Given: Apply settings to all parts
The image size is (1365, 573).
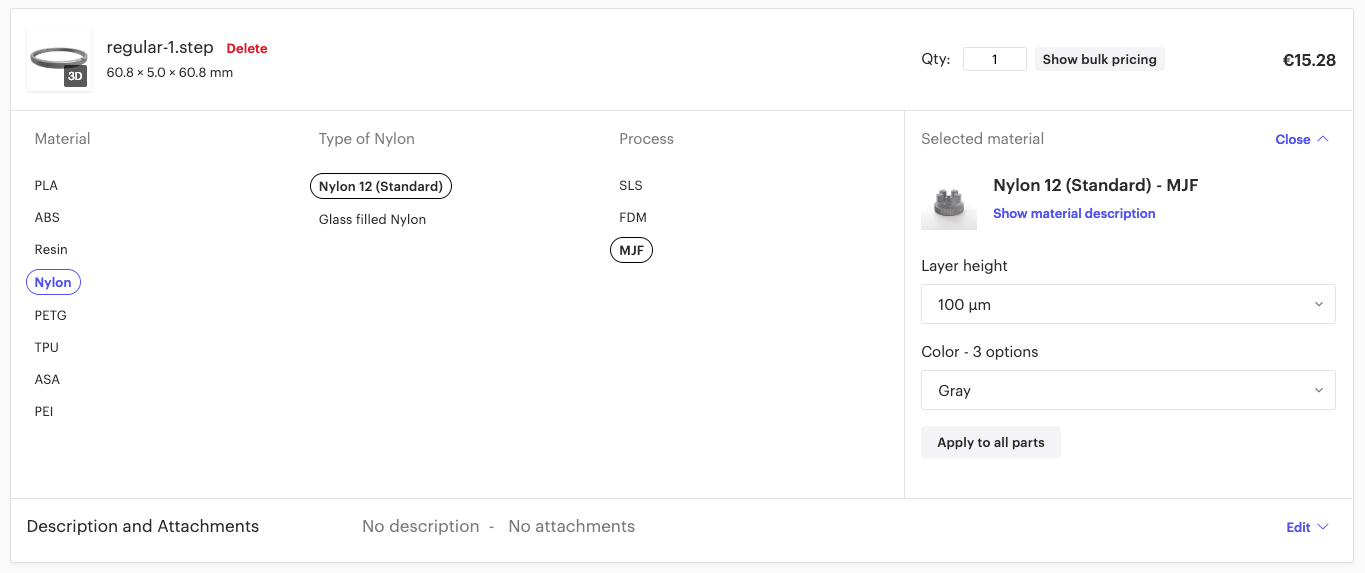Looking at the screenshot, I should [990, 442].
